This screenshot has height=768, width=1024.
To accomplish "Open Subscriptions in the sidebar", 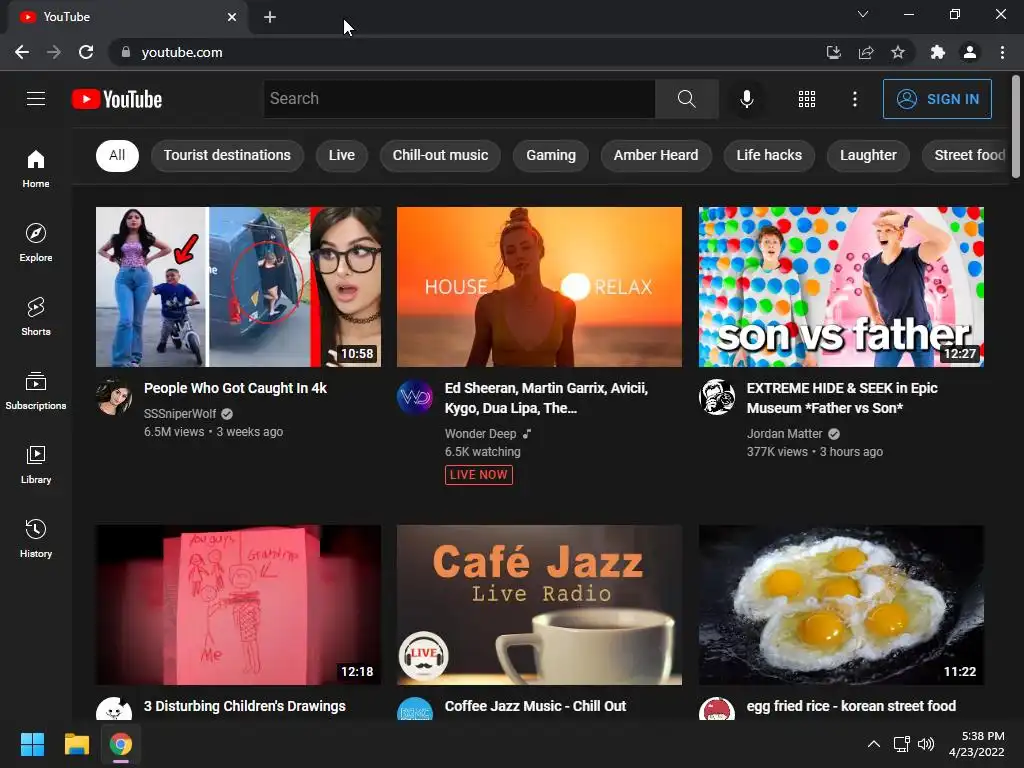I will pyautogui.click(x=36, y=390).
